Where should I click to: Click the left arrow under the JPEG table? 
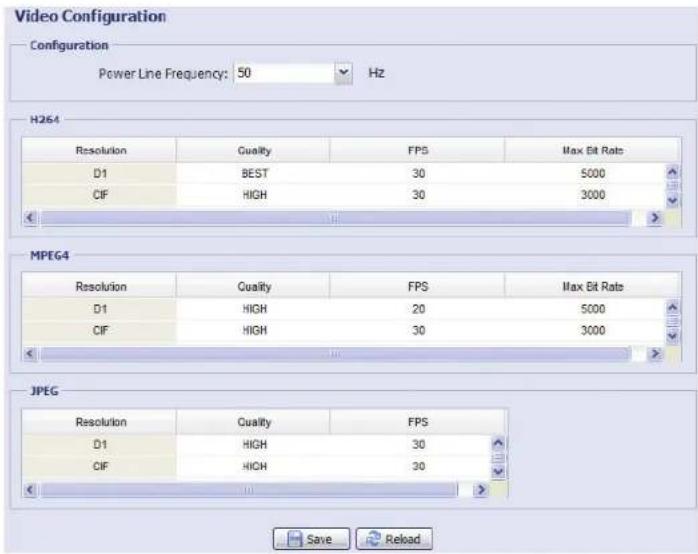(x=30, y=489)
